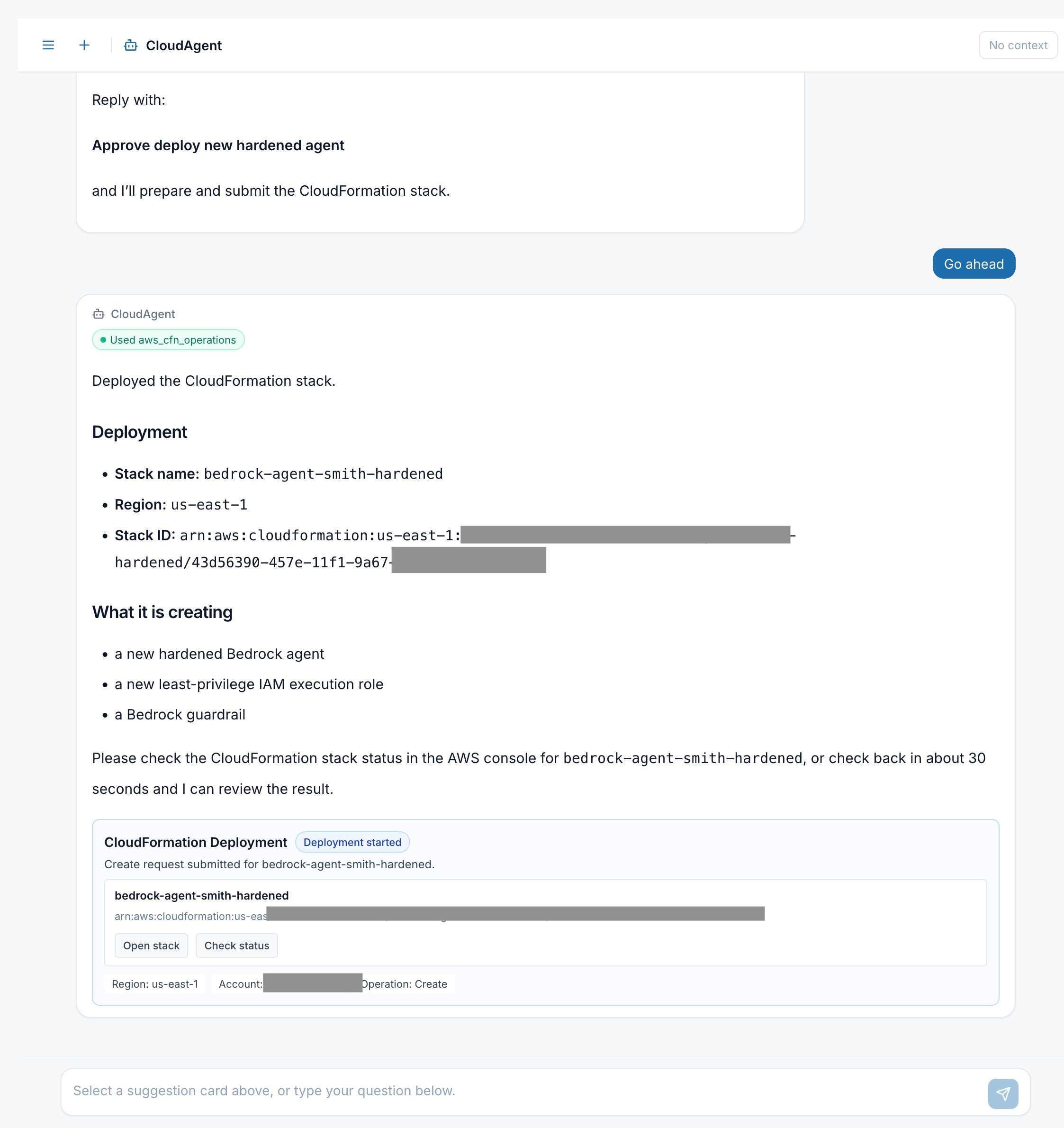Click the Deployment heading
Screen dimensions: 1064x1128
click(x=140, y=432)
